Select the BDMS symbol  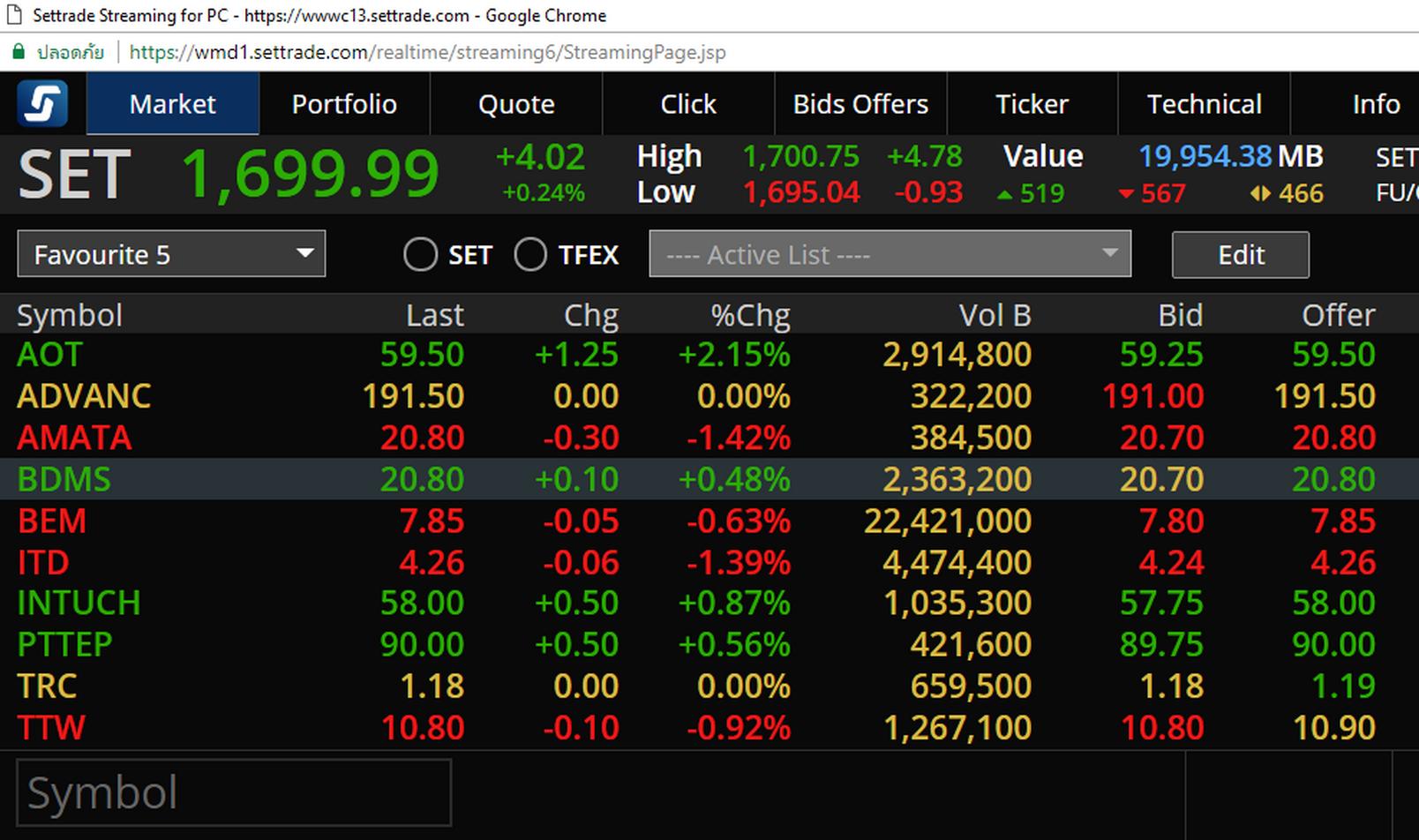(64, 479)
